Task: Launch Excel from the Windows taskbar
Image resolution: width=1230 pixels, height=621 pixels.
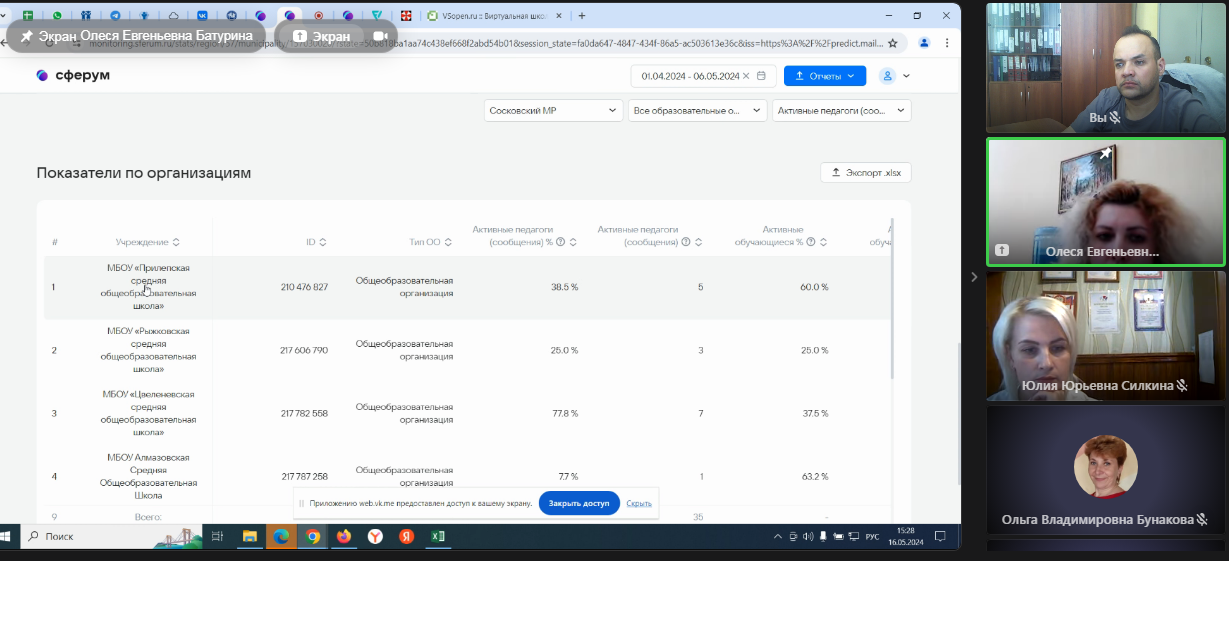Action: point(437,537)
